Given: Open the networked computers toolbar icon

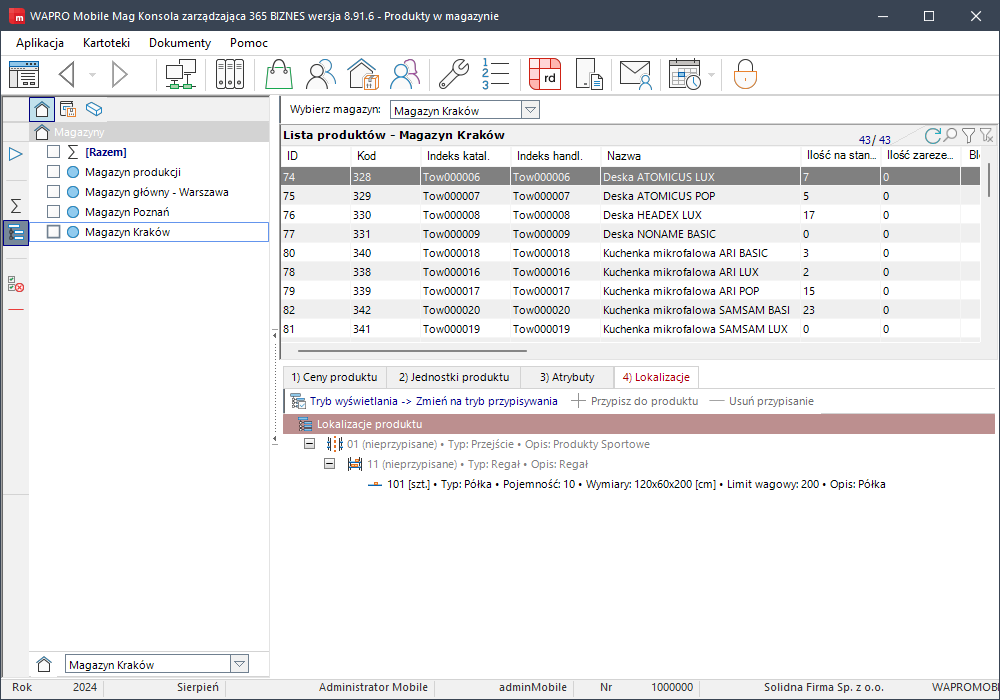Looking at the screenshot, I should 180,75.
